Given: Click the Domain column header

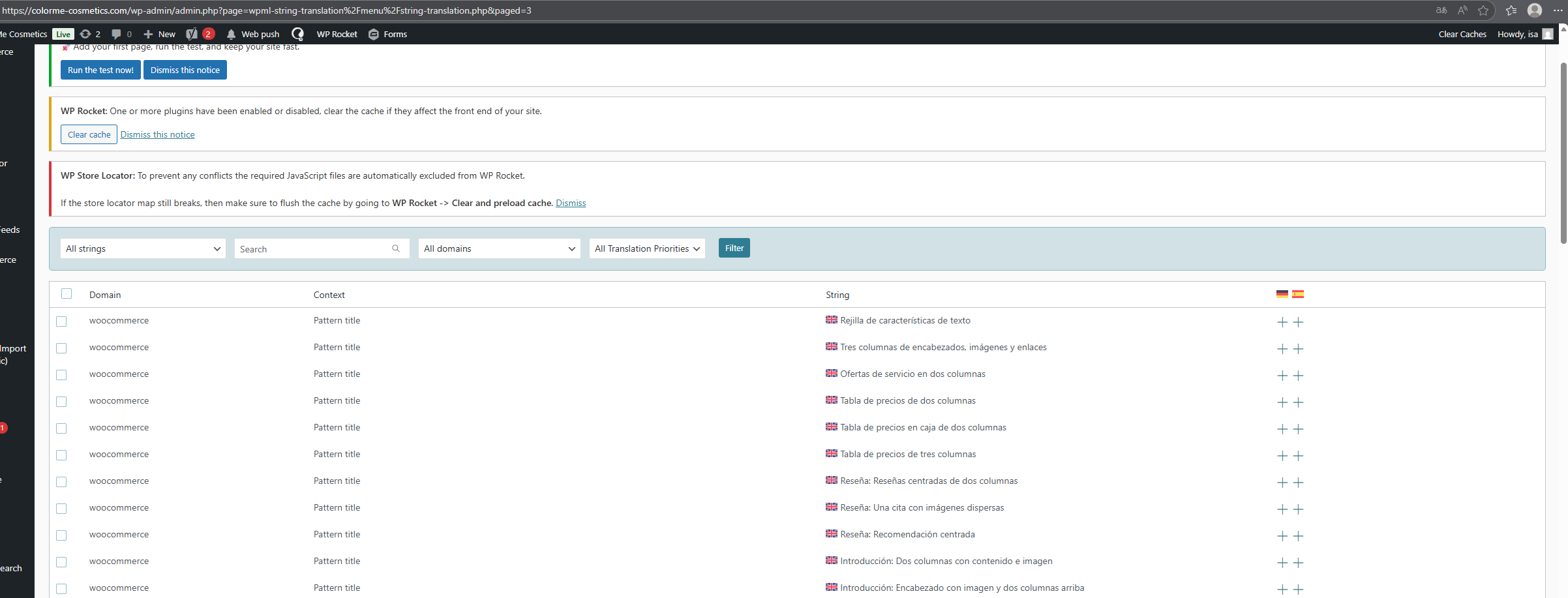Looking at the screenshot, I should (x=105, y=295).
